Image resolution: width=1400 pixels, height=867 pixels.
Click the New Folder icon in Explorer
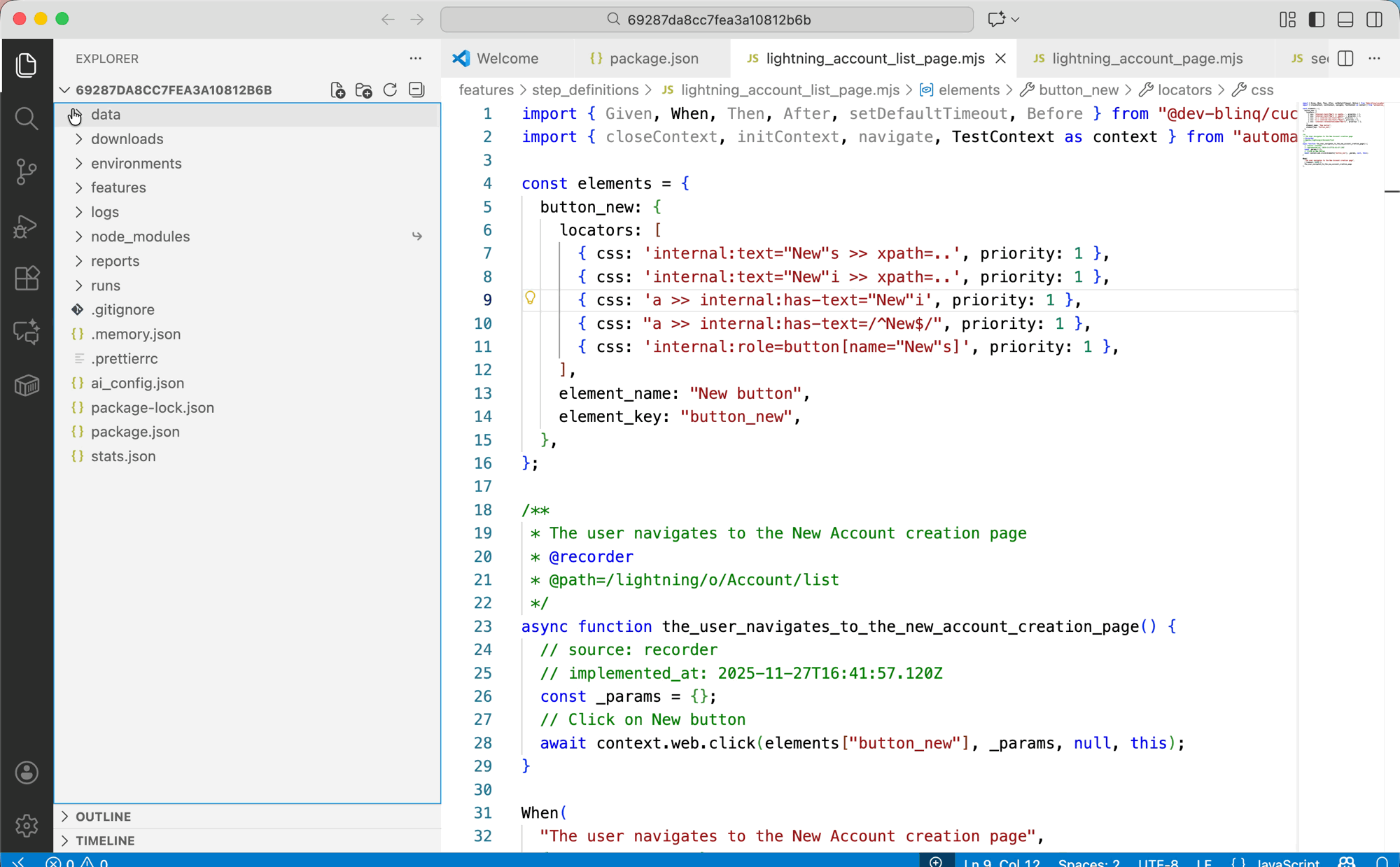pyautogui.click(x=364, y=90)
